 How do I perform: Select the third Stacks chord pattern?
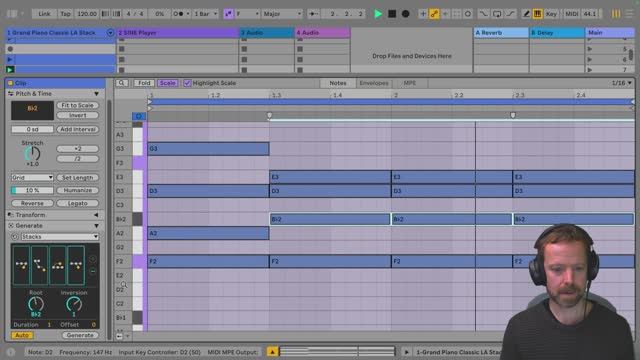pyautogui.click(x=58, y=265)
